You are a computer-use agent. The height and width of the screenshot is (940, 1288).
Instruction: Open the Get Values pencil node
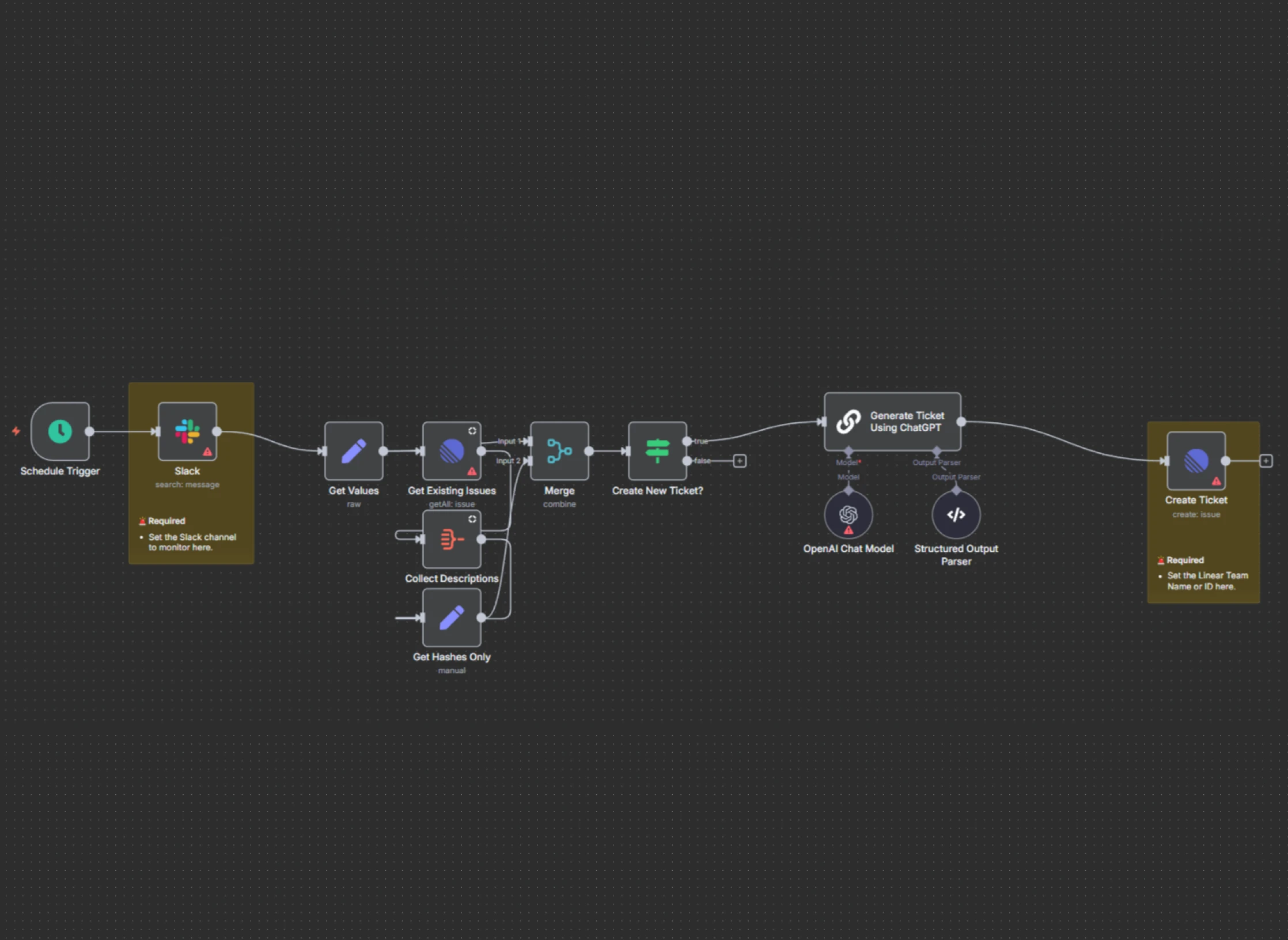tap(354, 451)
